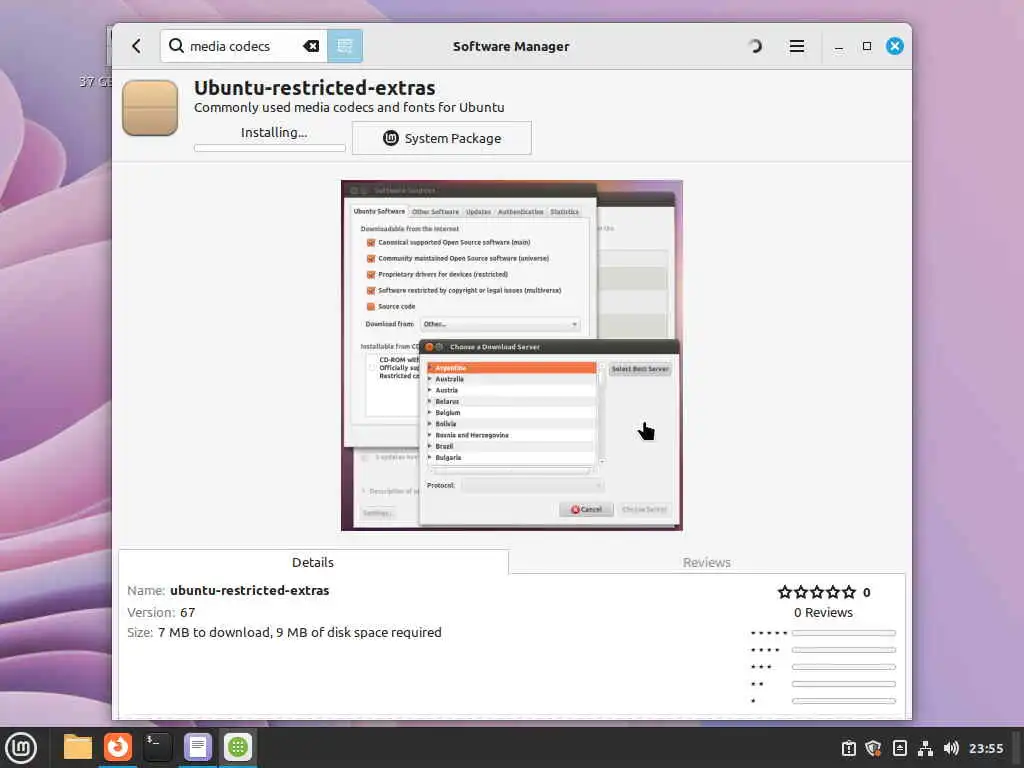The image size is (1024, 768).
Task: Open the Terminal from the taskbar
Action: click(157, 747)
